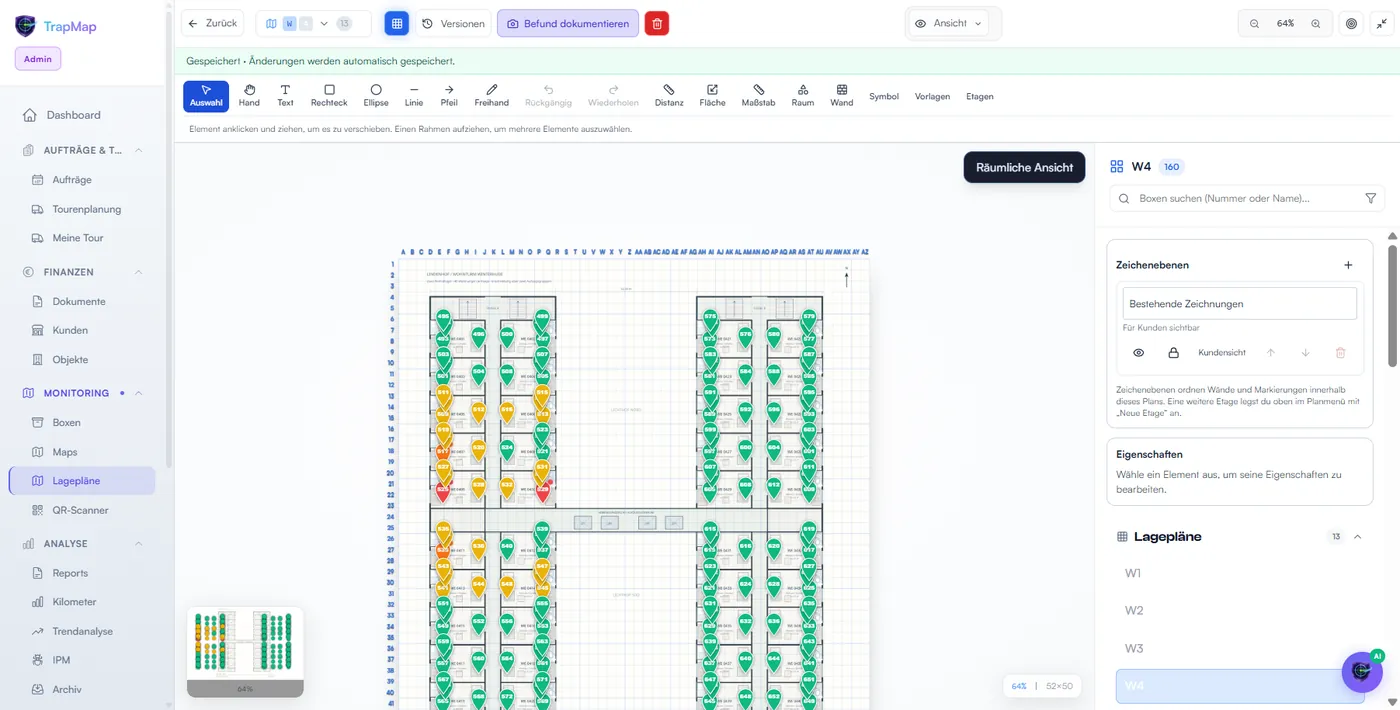Select the Raum tool

[803, 96]
